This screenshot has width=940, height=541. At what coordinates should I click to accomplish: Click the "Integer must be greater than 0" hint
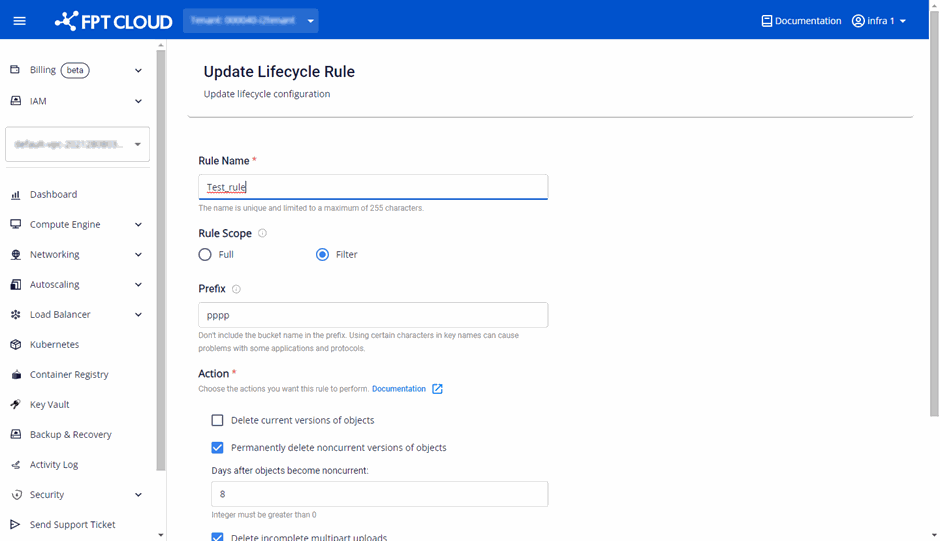click(x=264, y=515)
